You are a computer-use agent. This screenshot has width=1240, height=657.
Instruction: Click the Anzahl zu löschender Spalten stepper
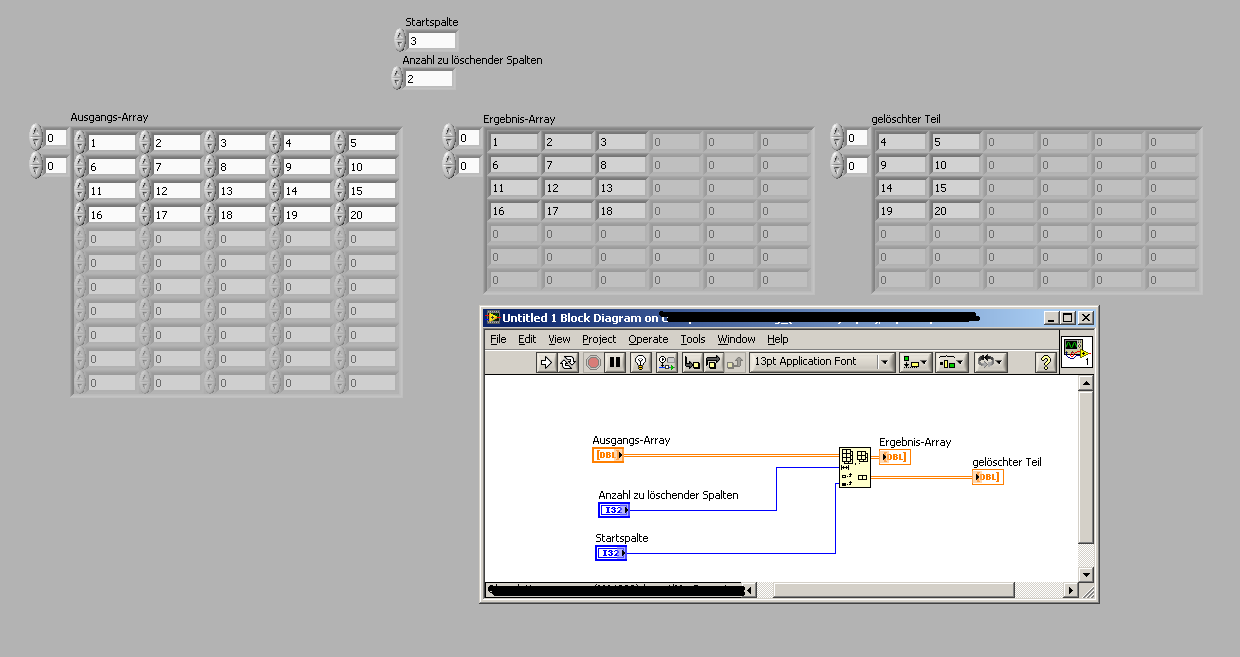click(x=397, y=78)
